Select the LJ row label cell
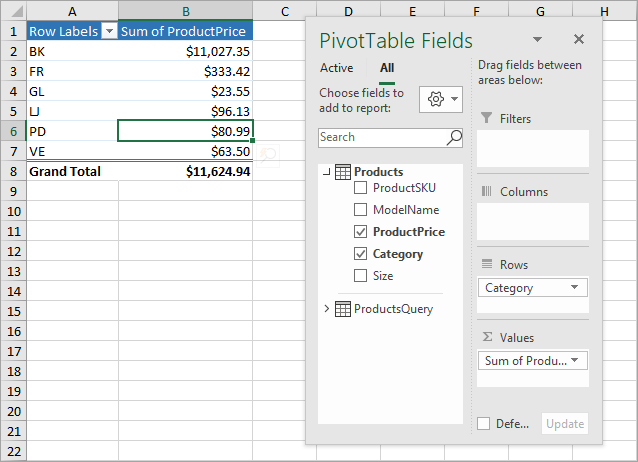 (72, 111)
